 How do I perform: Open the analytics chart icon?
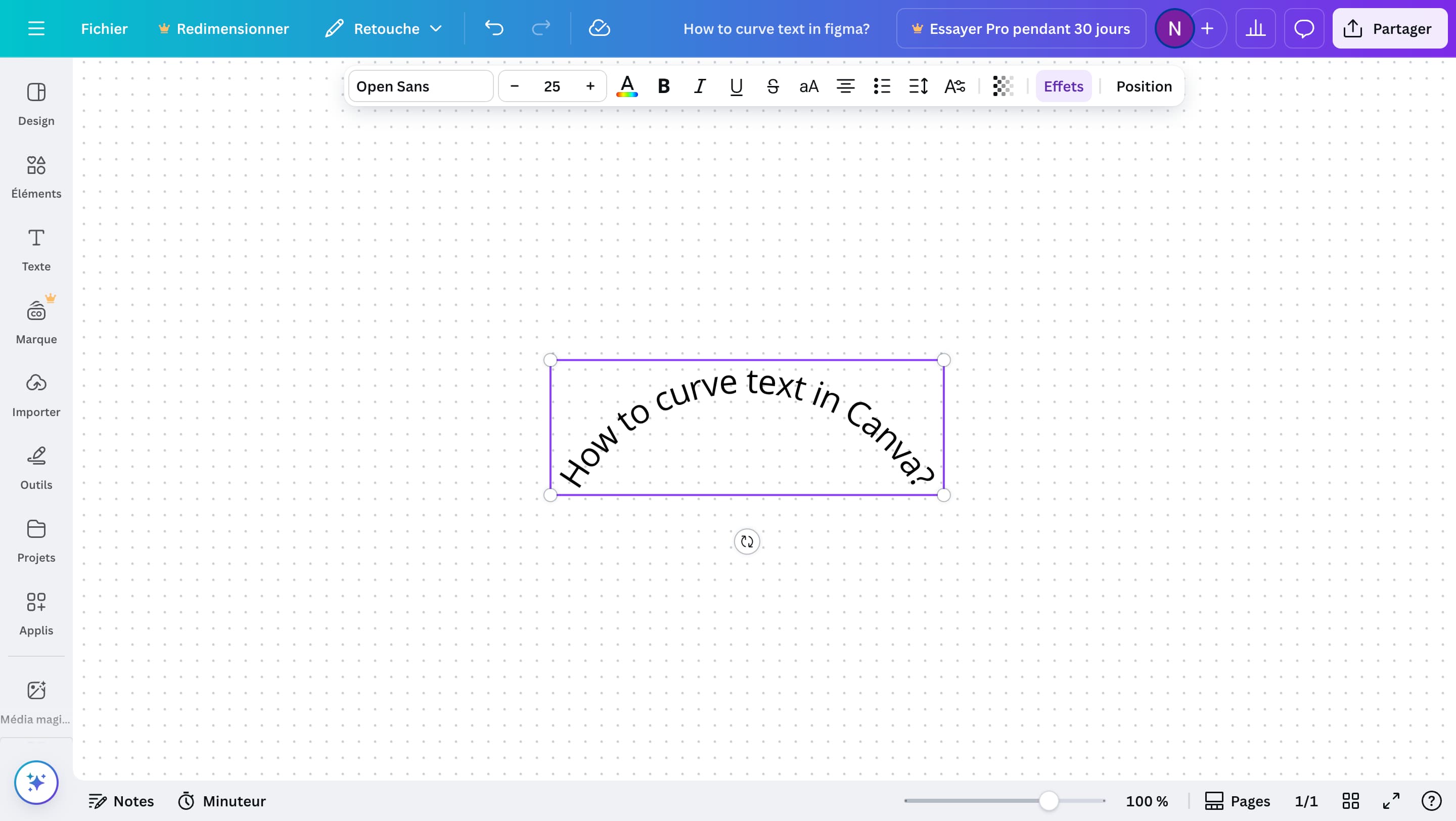click(1255, 28)
